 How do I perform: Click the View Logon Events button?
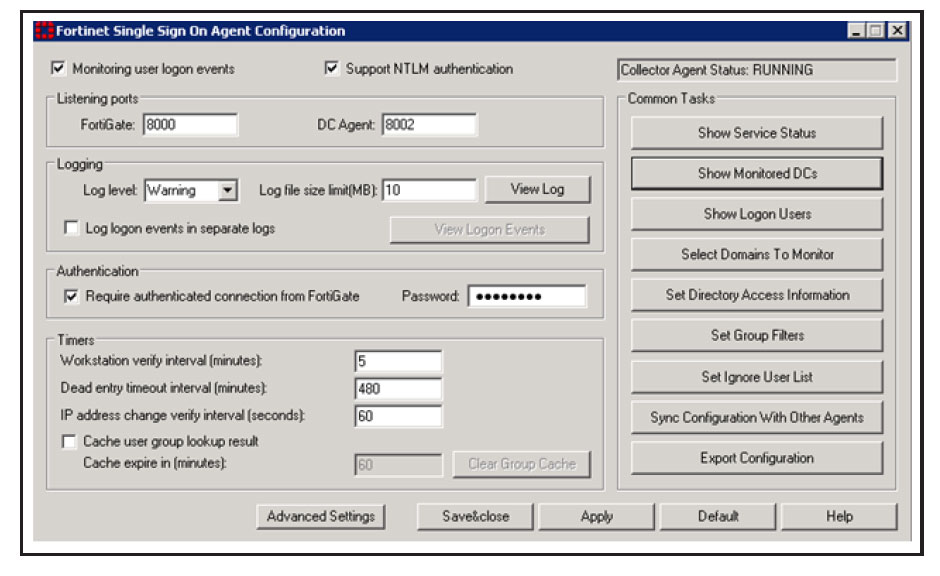pyautogui.click(x=489, y=230)
